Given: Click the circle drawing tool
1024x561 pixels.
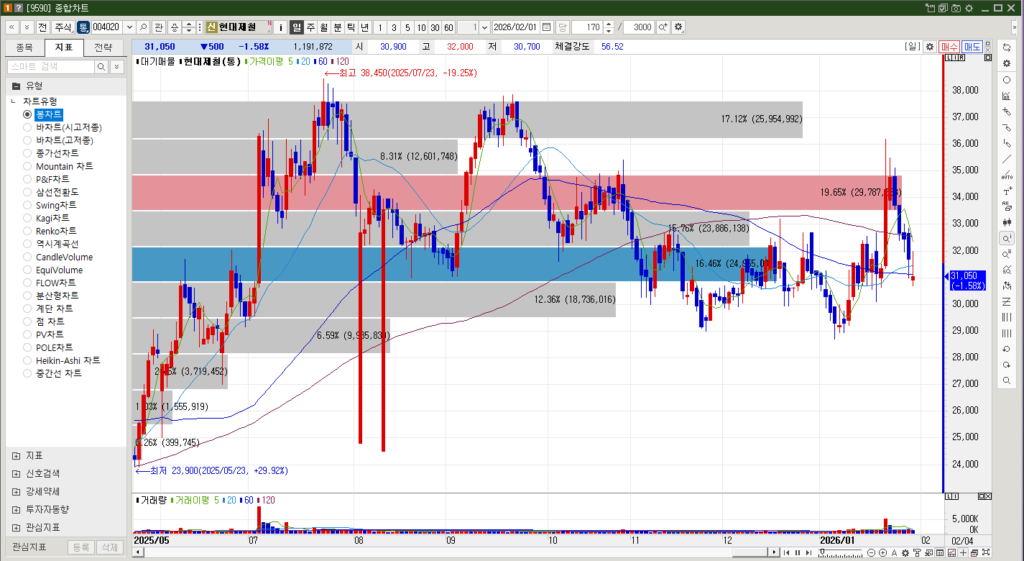Looking at the screenshot, I should [x=1006, y=79].
